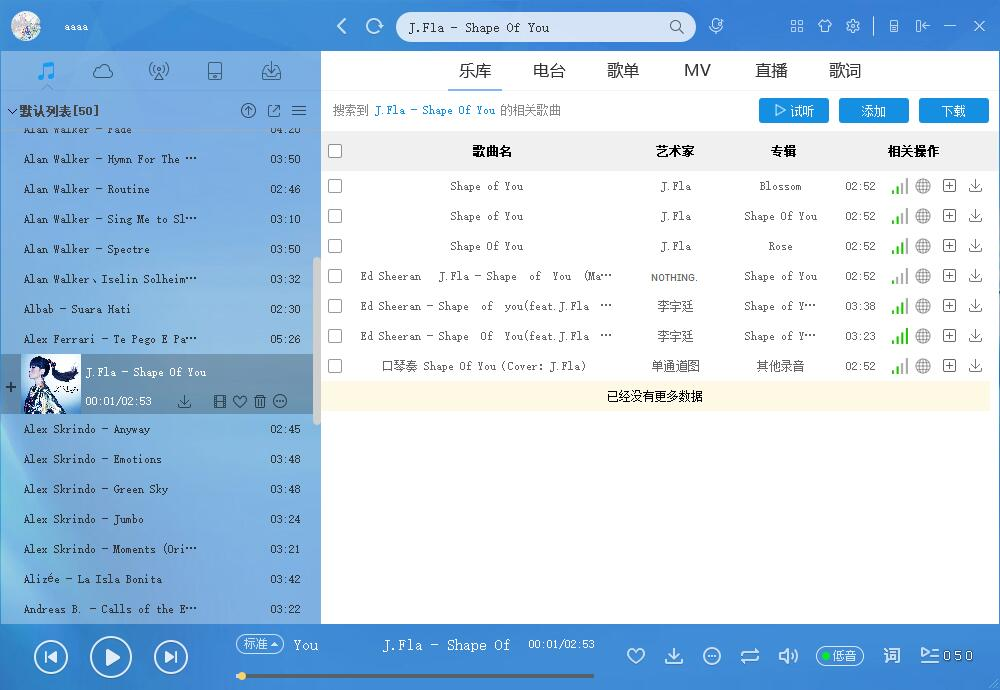This screenshot has width=1000, height=690.
Task: Toggle the 低音 bass sound effect
Action: [x=840, y=656]
